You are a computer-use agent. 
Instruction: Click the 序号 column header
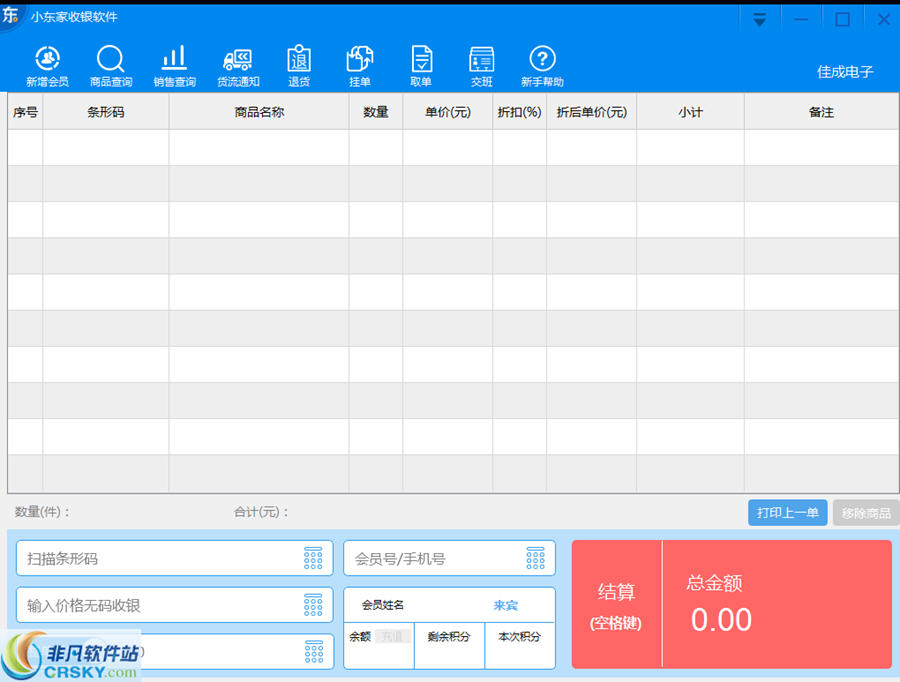[25, 112]
